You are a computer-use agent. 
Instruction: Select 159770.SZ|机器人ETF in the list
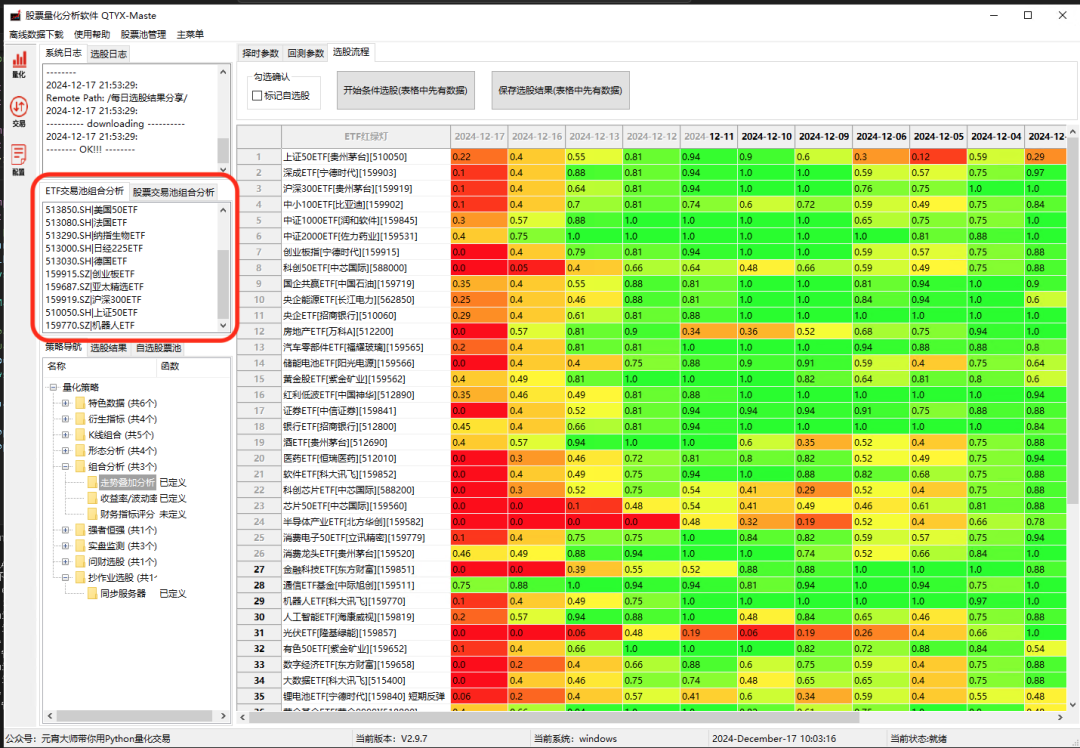click(90, 325)
